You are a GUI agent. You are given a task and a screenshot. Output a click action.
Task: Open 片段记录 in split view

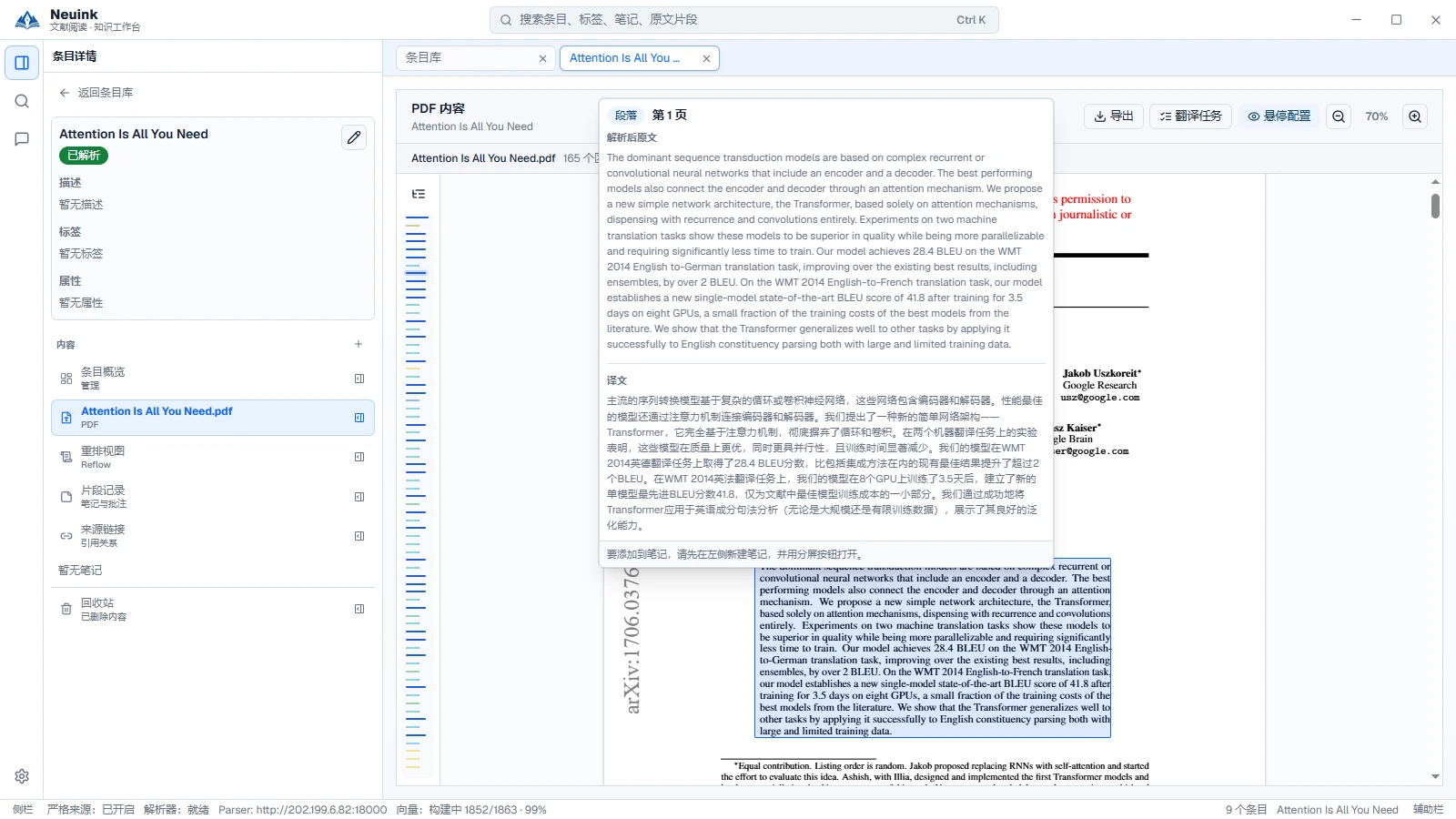(x=359, y=497)
